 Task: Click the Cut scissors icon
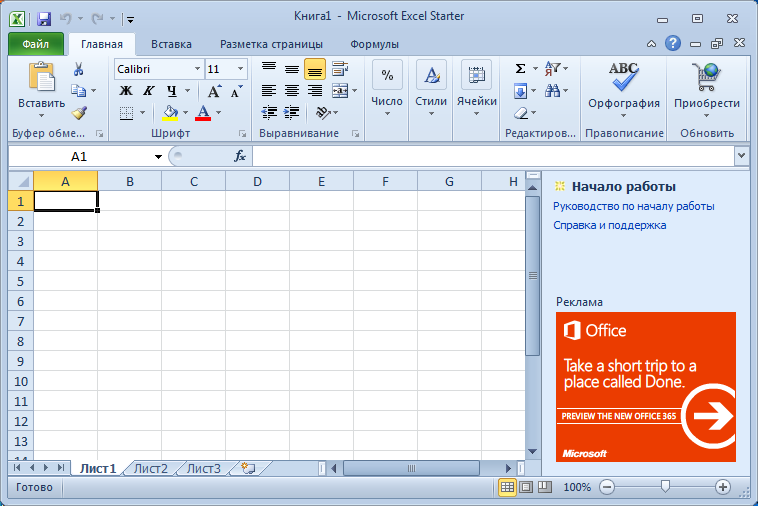coord(78,69)
